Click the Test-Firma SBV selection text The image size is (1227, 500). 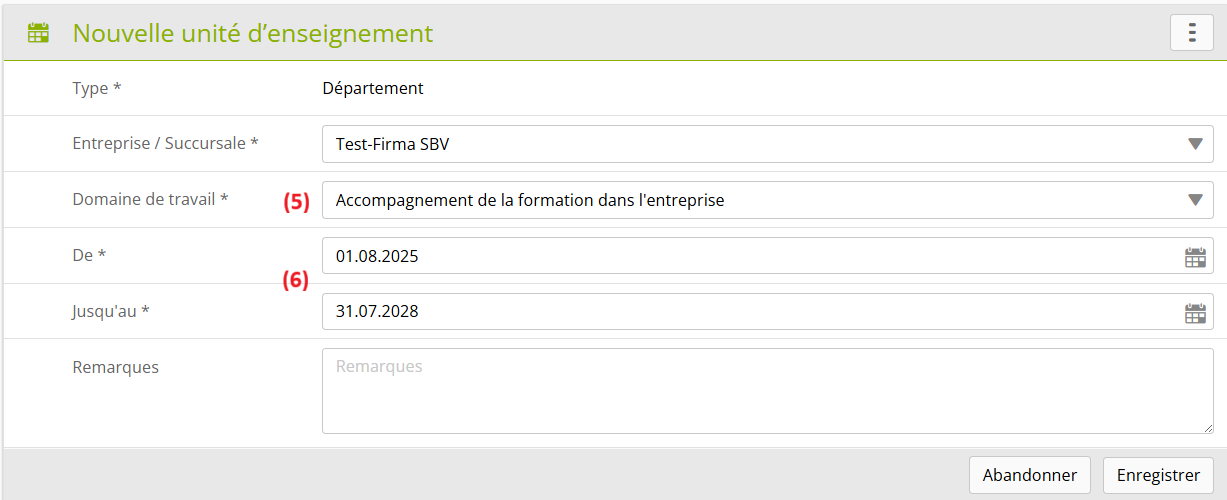(x=393, y=144)
